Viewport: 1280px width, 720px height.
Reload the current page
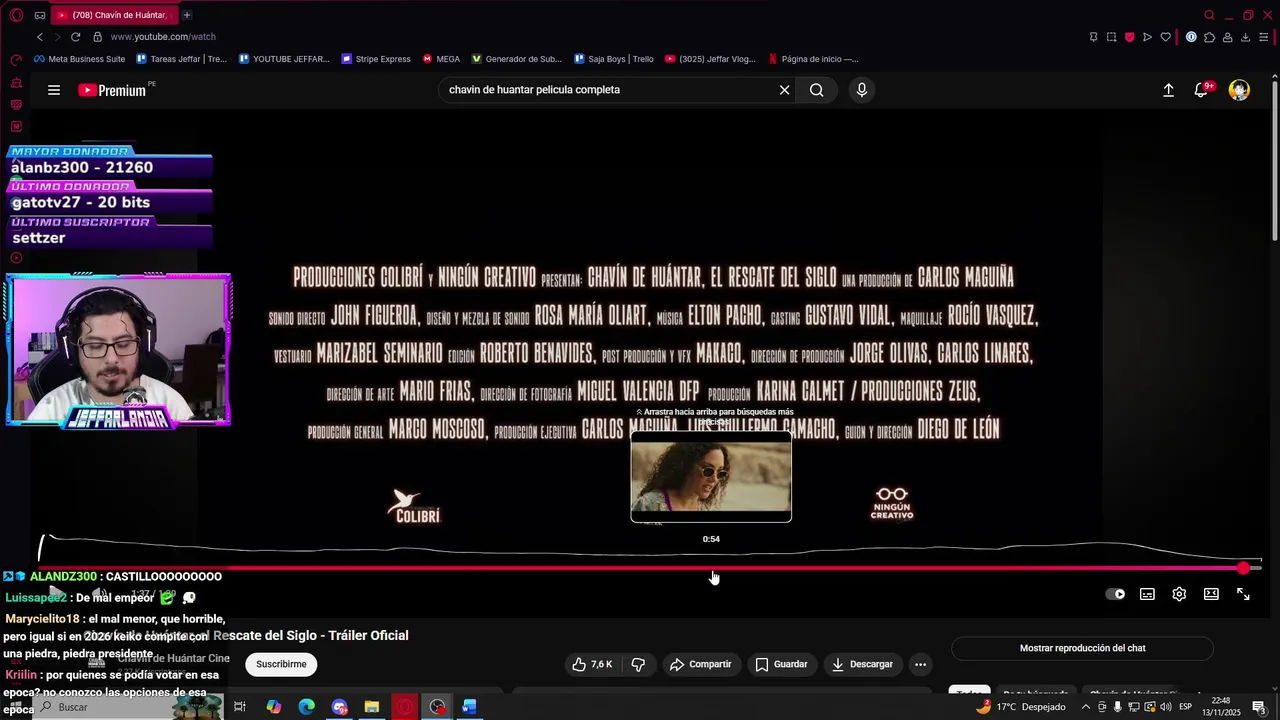click(x=75, y=37)
